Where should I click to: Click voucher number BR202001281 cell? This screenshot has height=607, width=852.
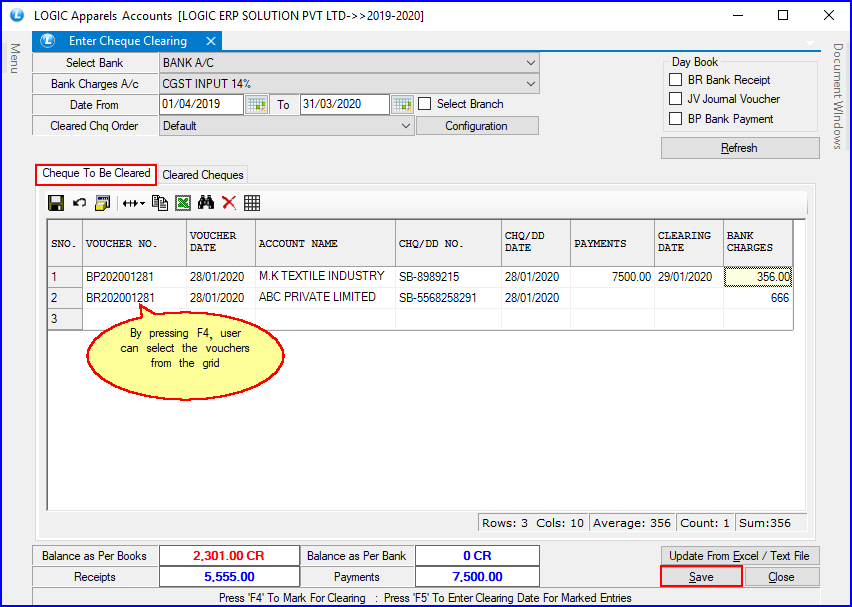[x=134, y=298]
